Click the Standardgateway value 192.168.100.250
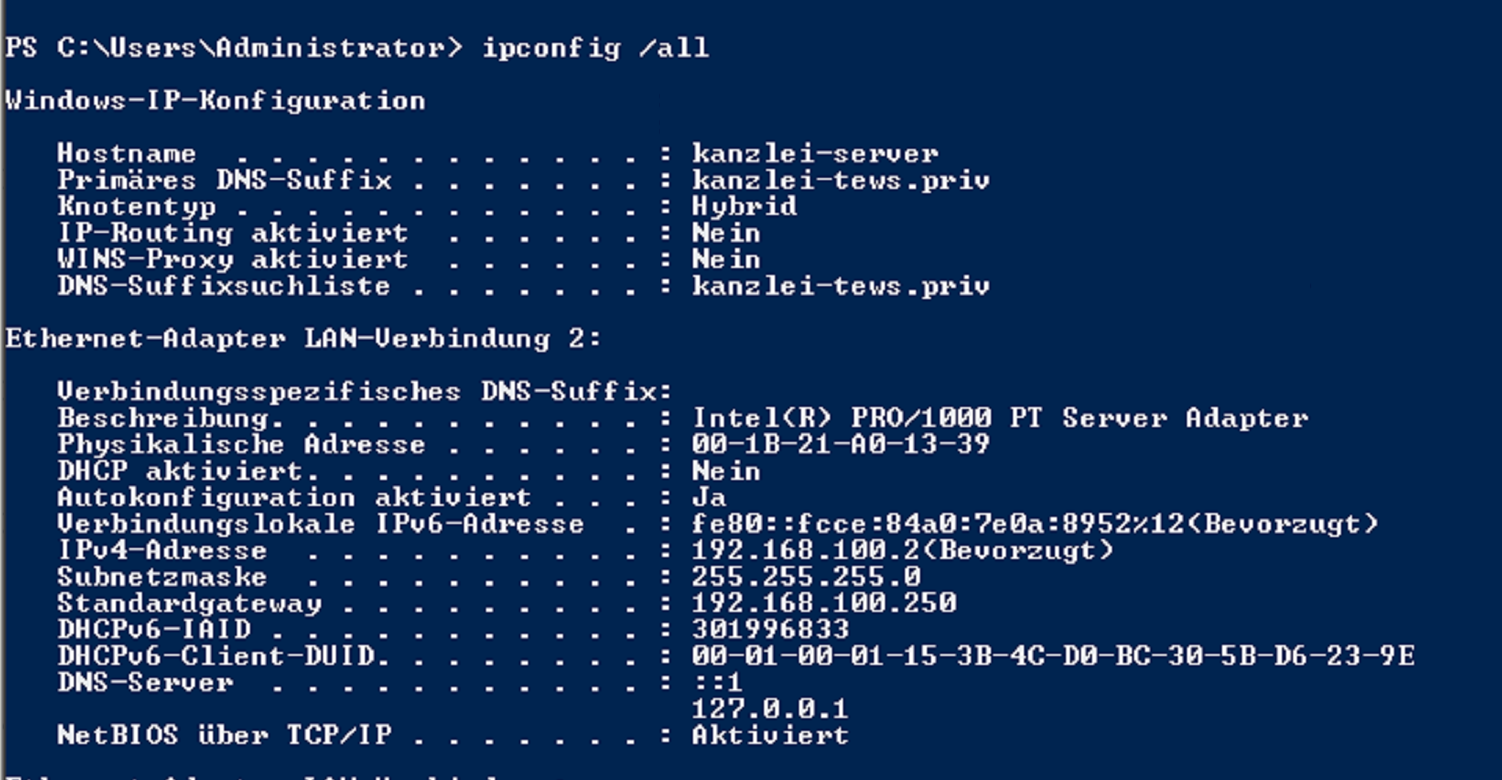 pos(823,603)
